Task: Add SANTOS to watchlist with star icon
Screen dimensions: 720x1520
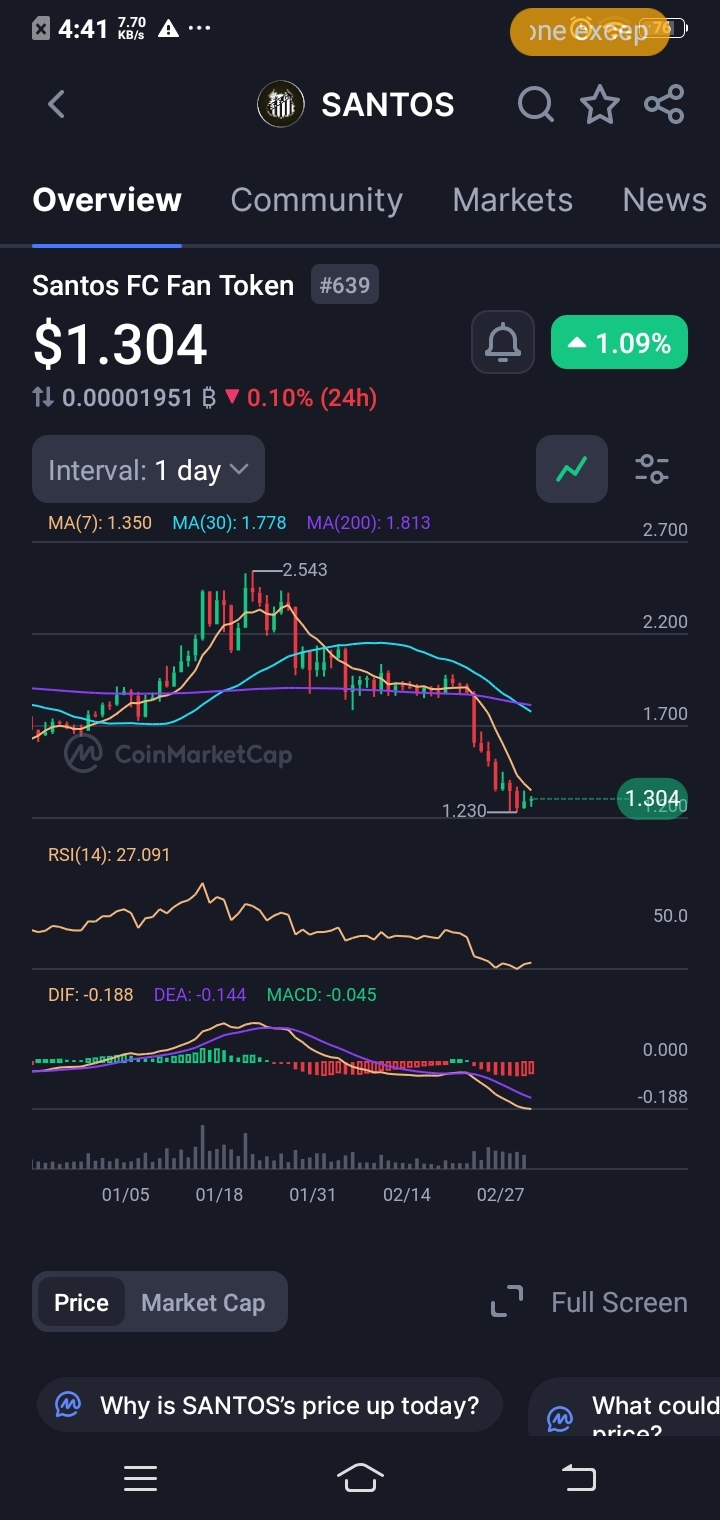Action: [600, 104]
